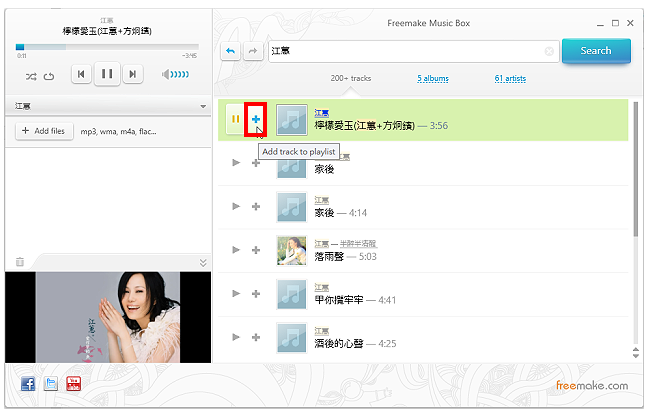Click the results list vertical scrollbar
The image size is (666, 413).
point(635,170)
